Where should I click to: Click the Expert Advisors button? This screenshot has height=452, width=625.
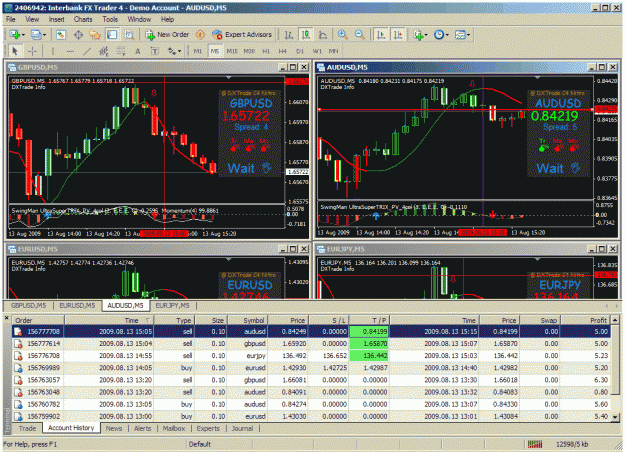(x=242, y=35)
